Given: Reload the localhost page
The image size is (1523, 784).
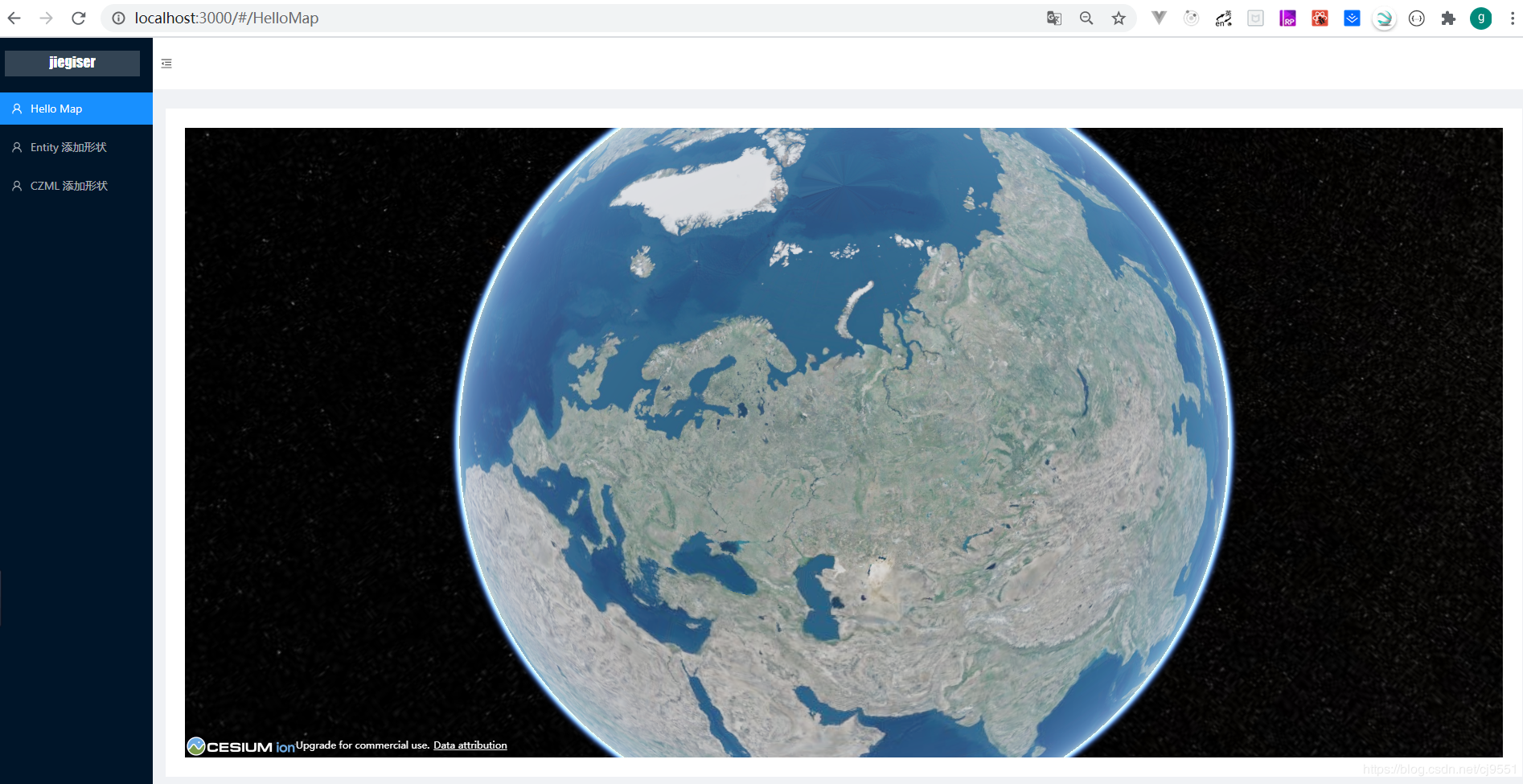Looking at the screenshot, I should tap(79, 18).
